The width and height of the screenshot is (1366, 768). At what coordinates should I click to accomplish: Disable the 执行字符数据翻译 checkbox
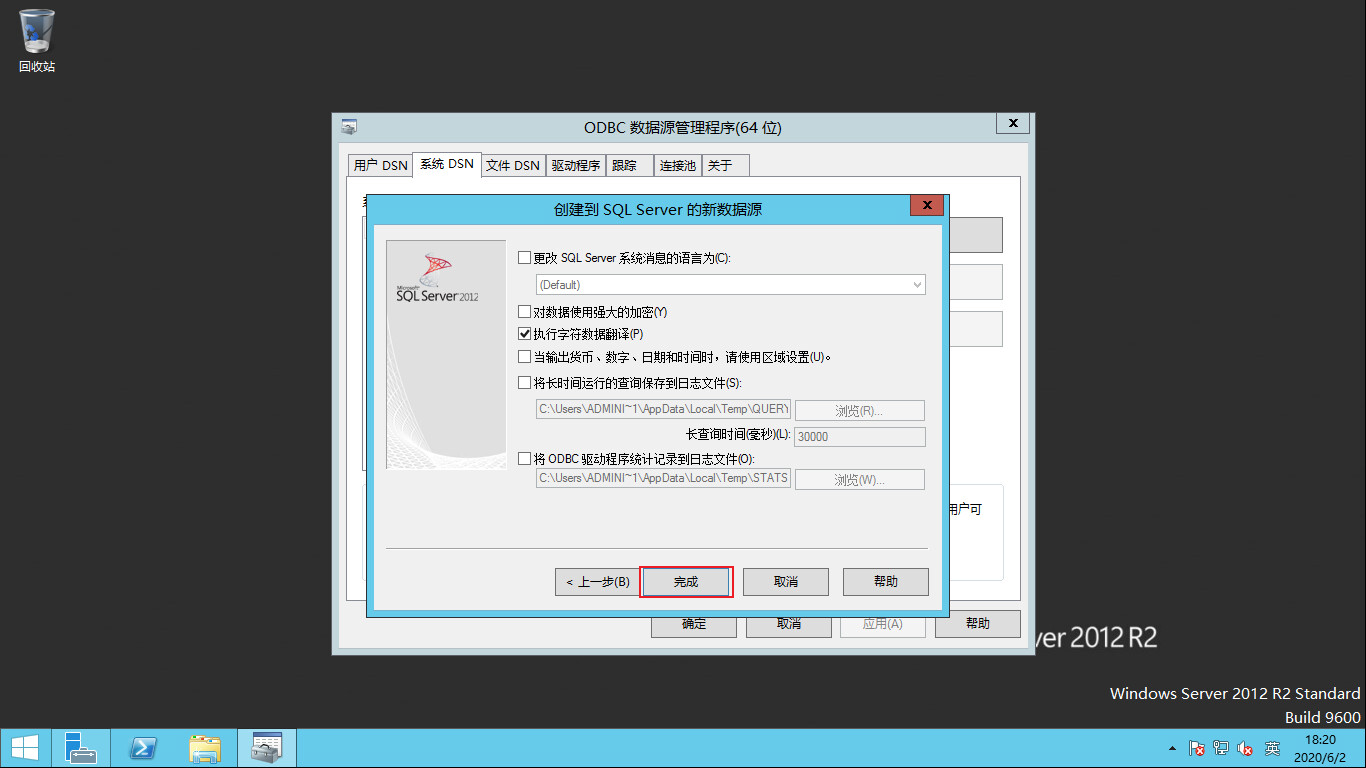click(x=524, y=333)
